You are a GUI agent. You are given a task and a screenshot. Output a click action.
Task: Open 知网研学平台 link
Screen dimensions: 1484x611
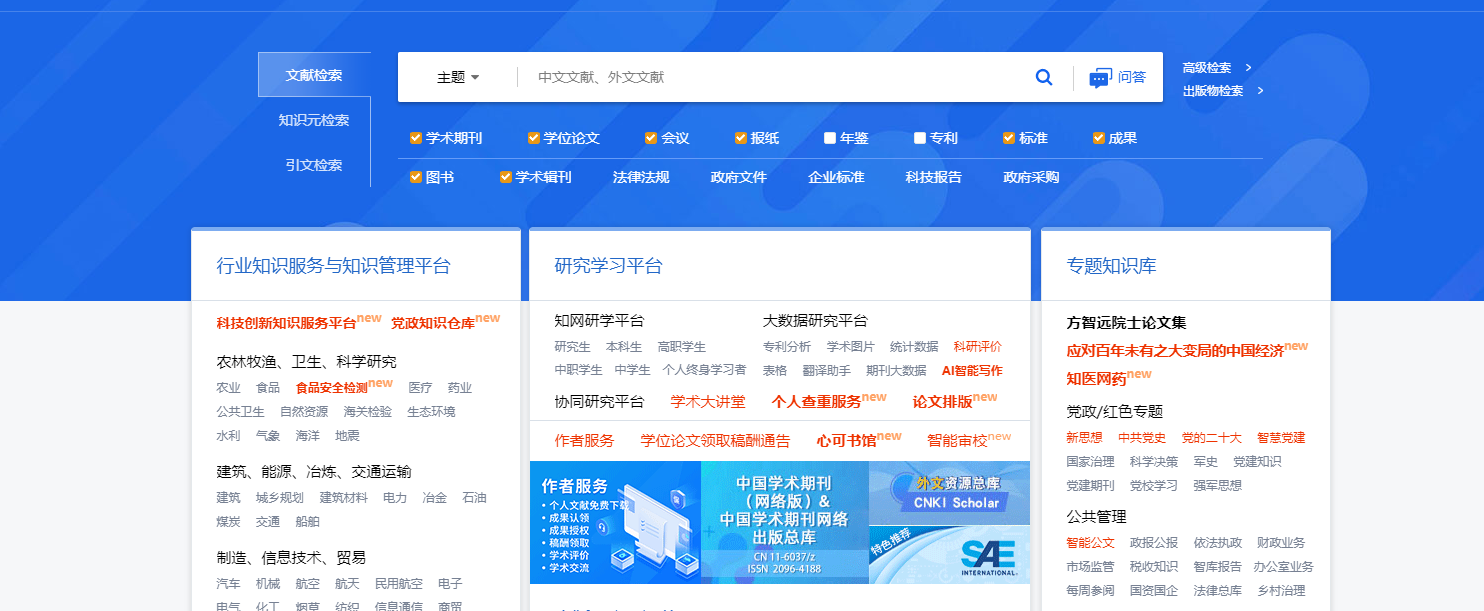coord(599,321)
